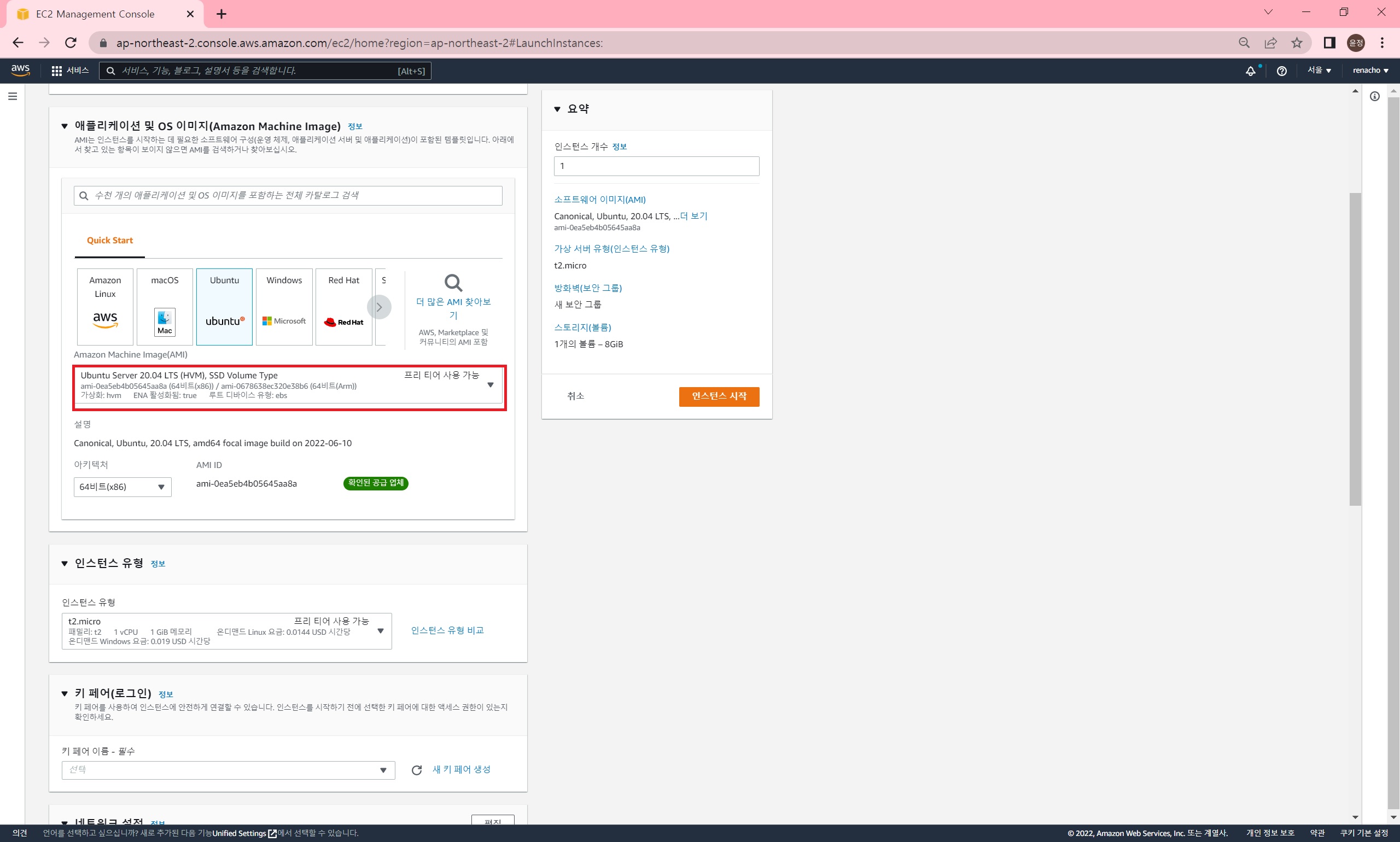Open a new browser tab
Screen dimensions: 1400x842
pyautogui.click(x=221, y=14)
